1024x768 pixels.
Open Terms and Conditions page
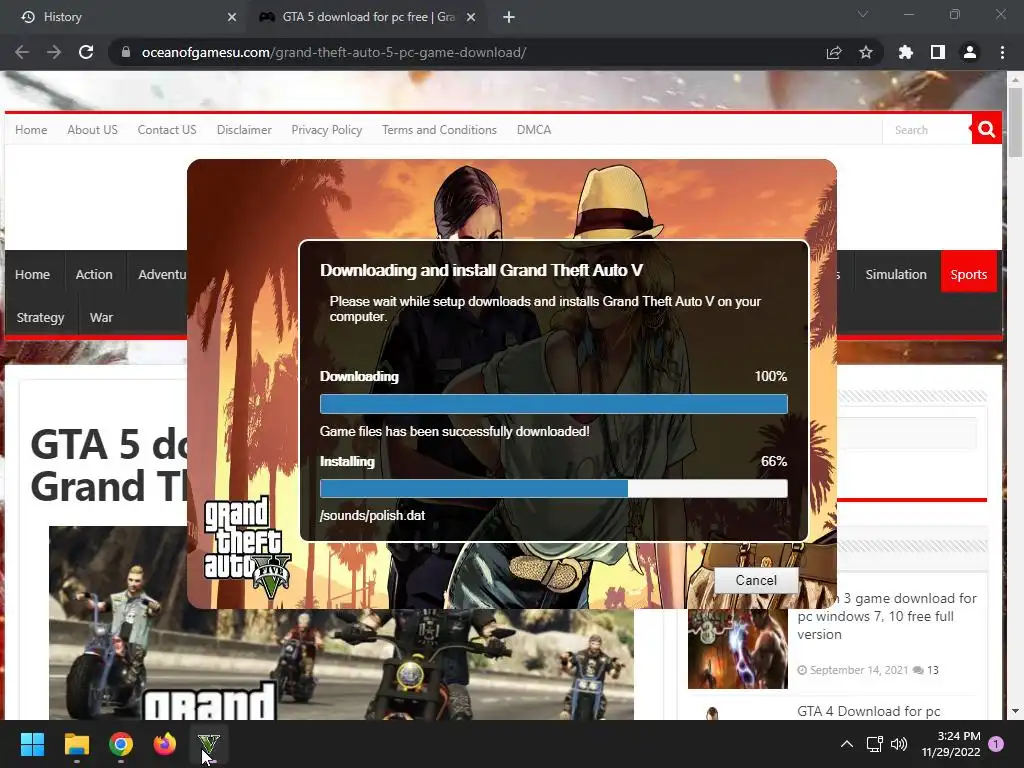(440, 130)
